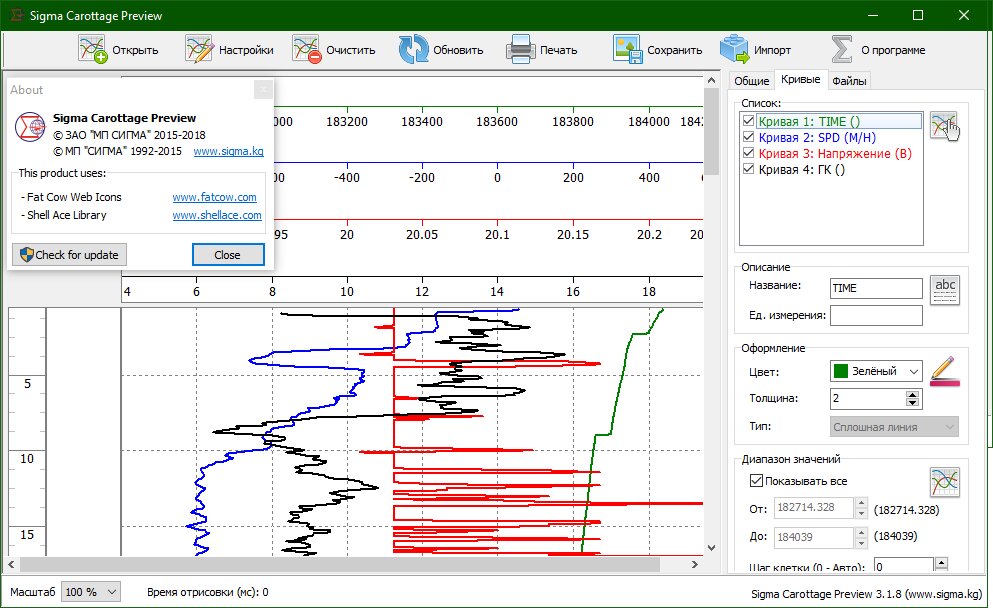Click the vertical scrollbar thumb beside the chart

point(712,131)
